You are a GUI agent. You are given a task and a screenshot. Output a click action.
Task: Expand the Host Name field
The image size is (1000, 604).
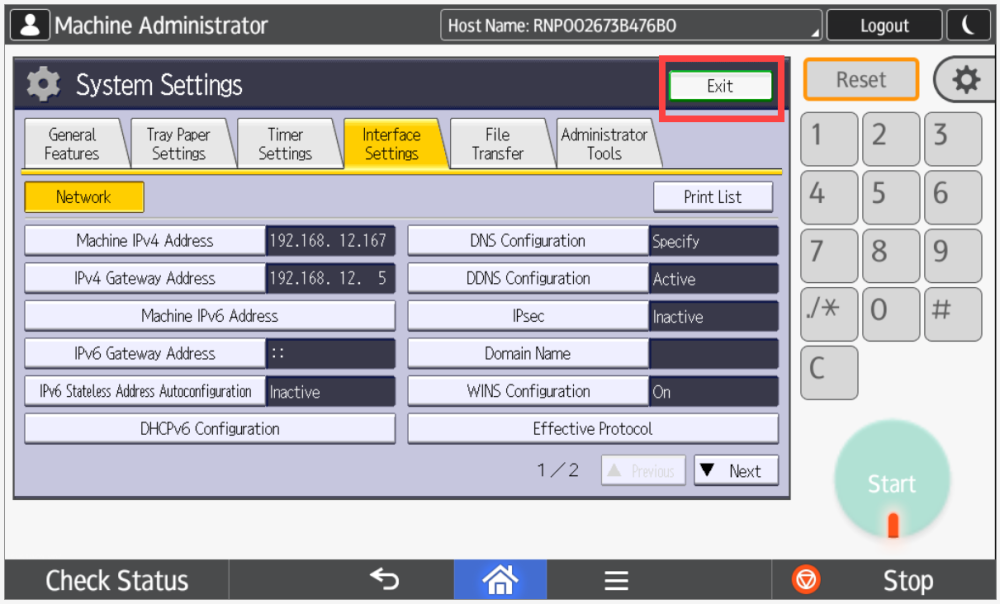tap(631, 26)
